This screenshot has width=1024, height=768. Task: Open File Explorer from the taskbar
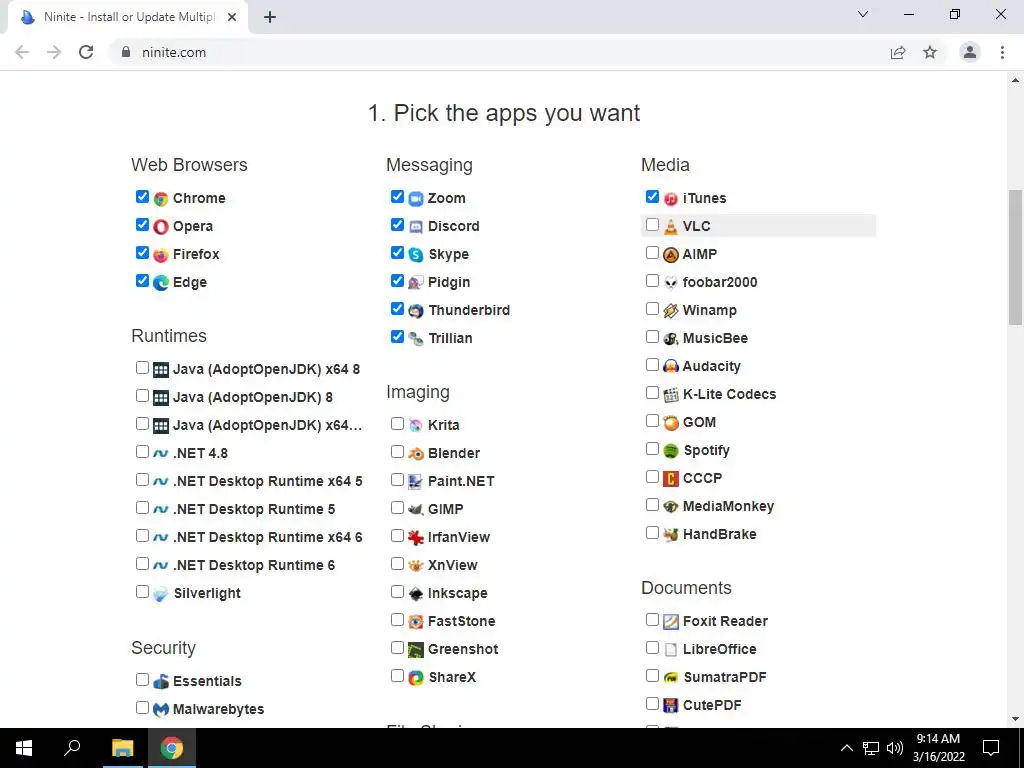[x=122, y=748]
